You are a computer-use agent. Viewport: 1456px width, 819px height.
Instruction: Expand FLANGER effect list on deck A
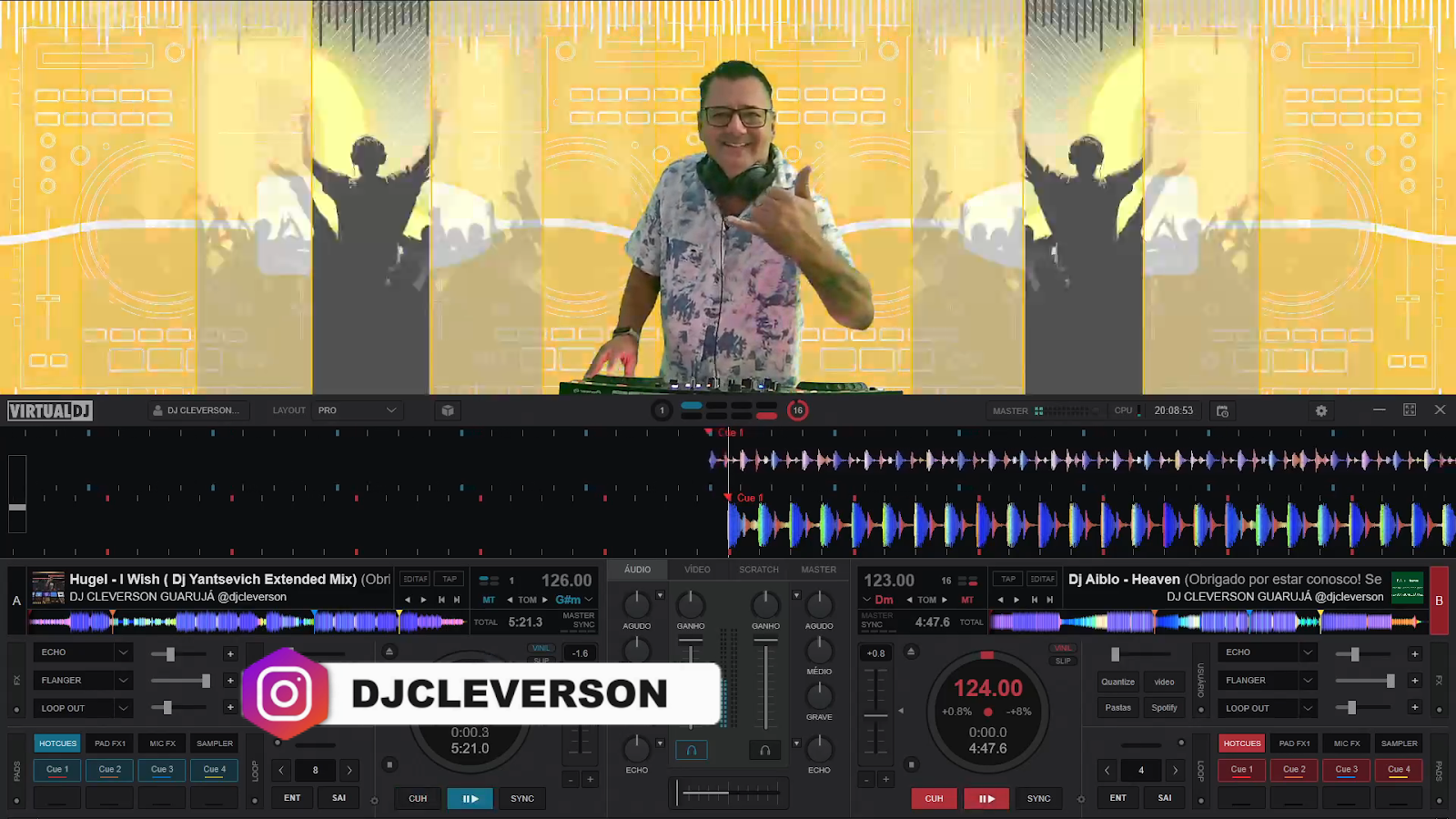click(x=123, y=680)
